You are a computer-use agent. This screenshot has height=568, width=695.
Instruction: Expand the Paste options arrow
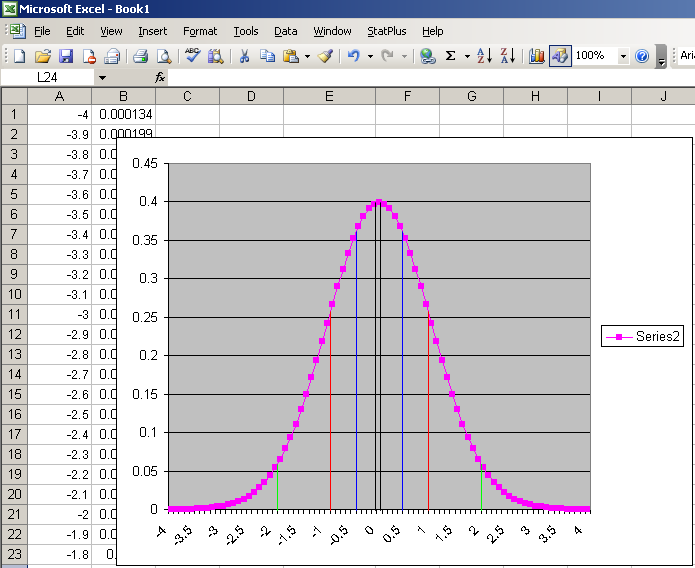click(307, 56)
